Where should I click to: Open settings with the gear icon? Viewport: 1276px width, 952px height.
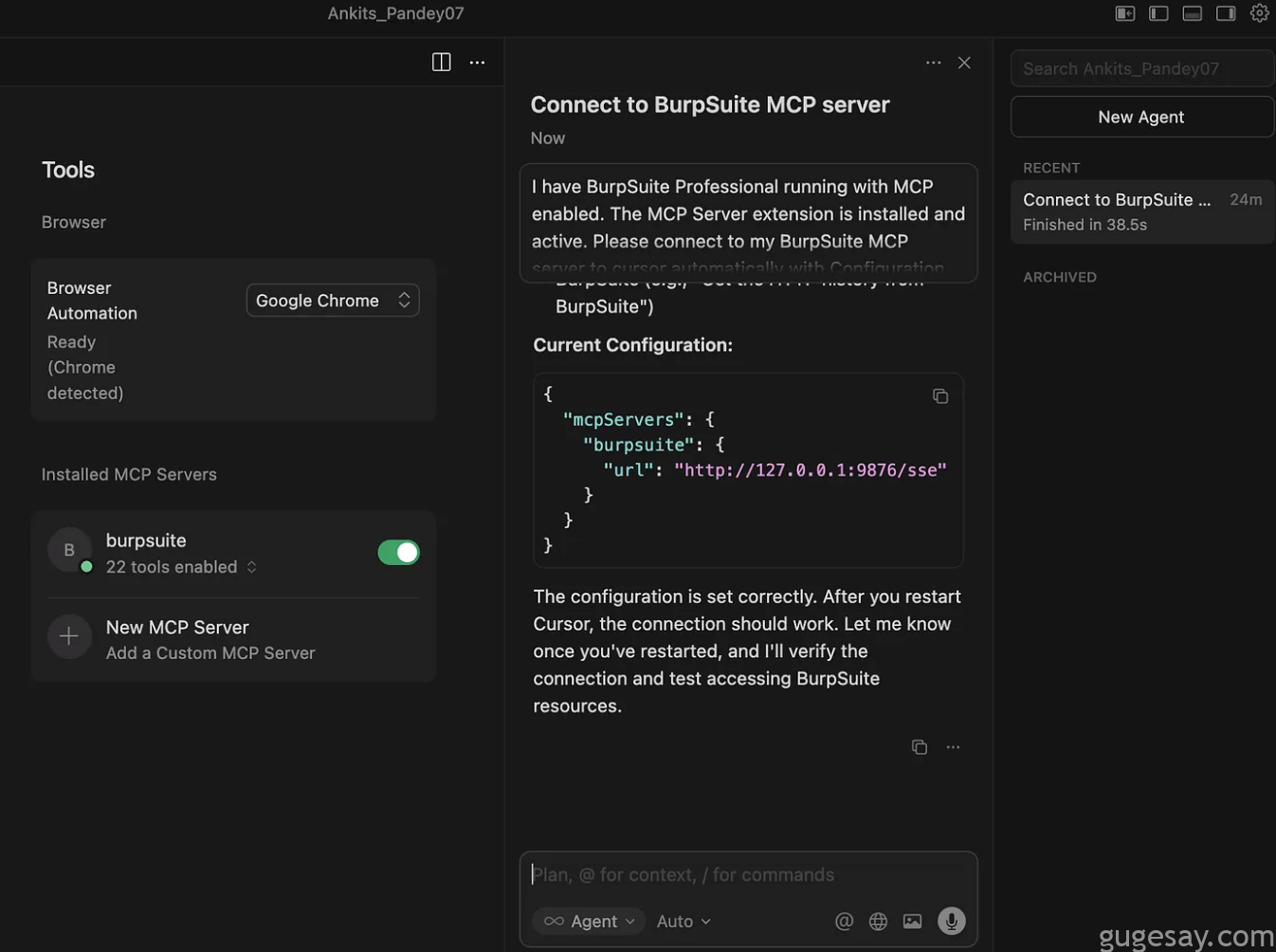pos(1260,13)
